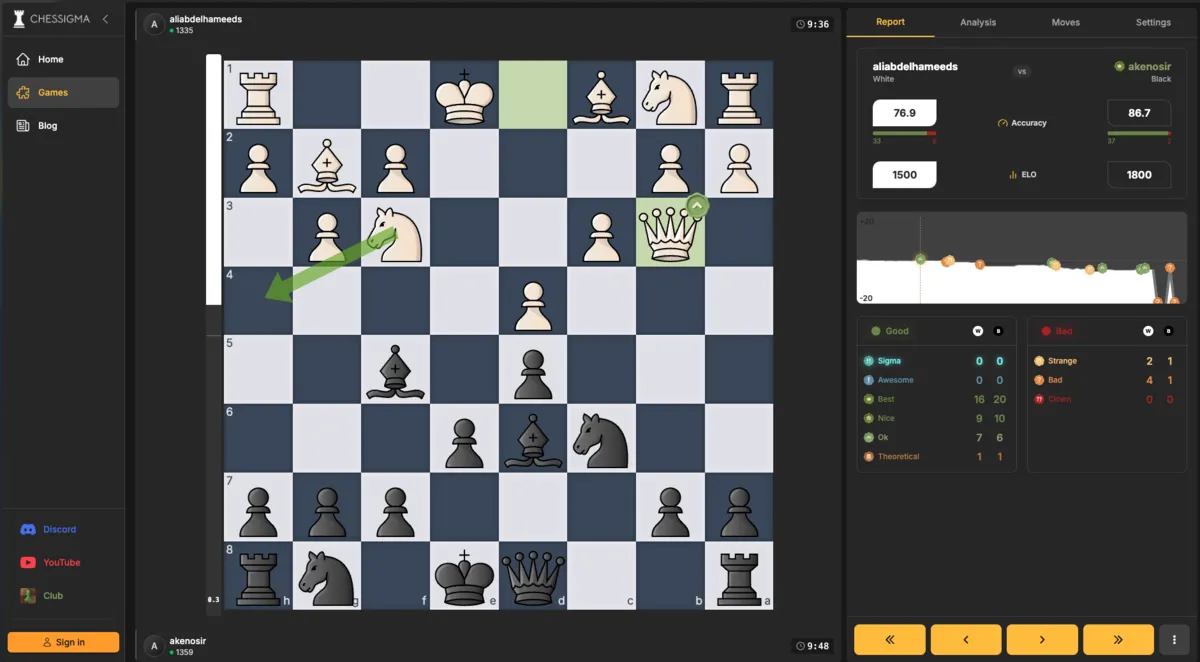Click the Sign in button
1200x662 pixels.
point(62,641)
